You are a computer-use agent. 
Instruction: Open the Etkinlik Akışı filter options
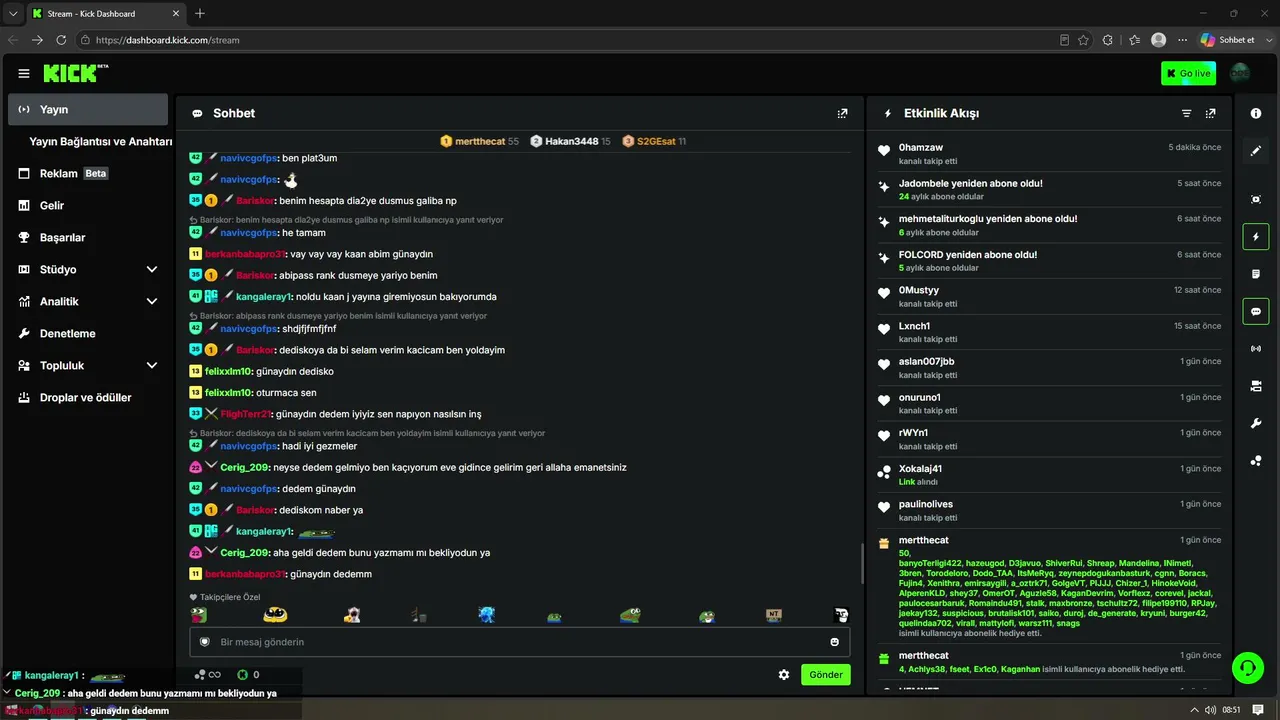pyautogui.click(x=1187, y=114)
